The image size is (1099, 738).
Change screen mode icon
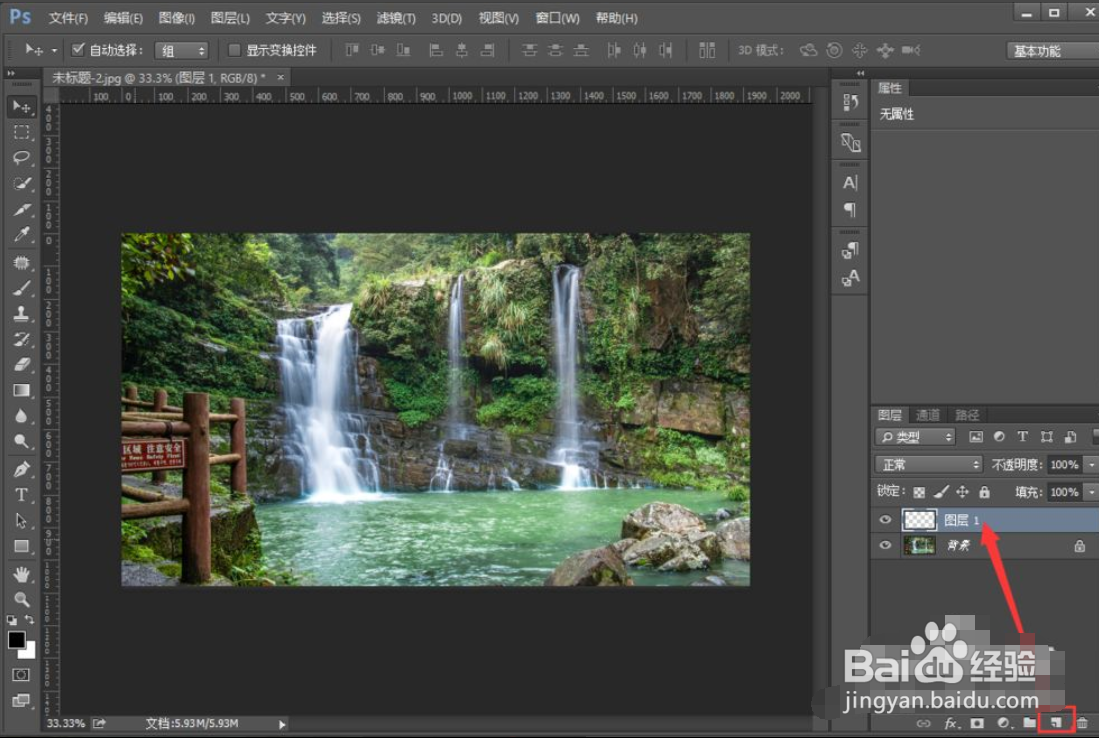(x=21, y=700)
